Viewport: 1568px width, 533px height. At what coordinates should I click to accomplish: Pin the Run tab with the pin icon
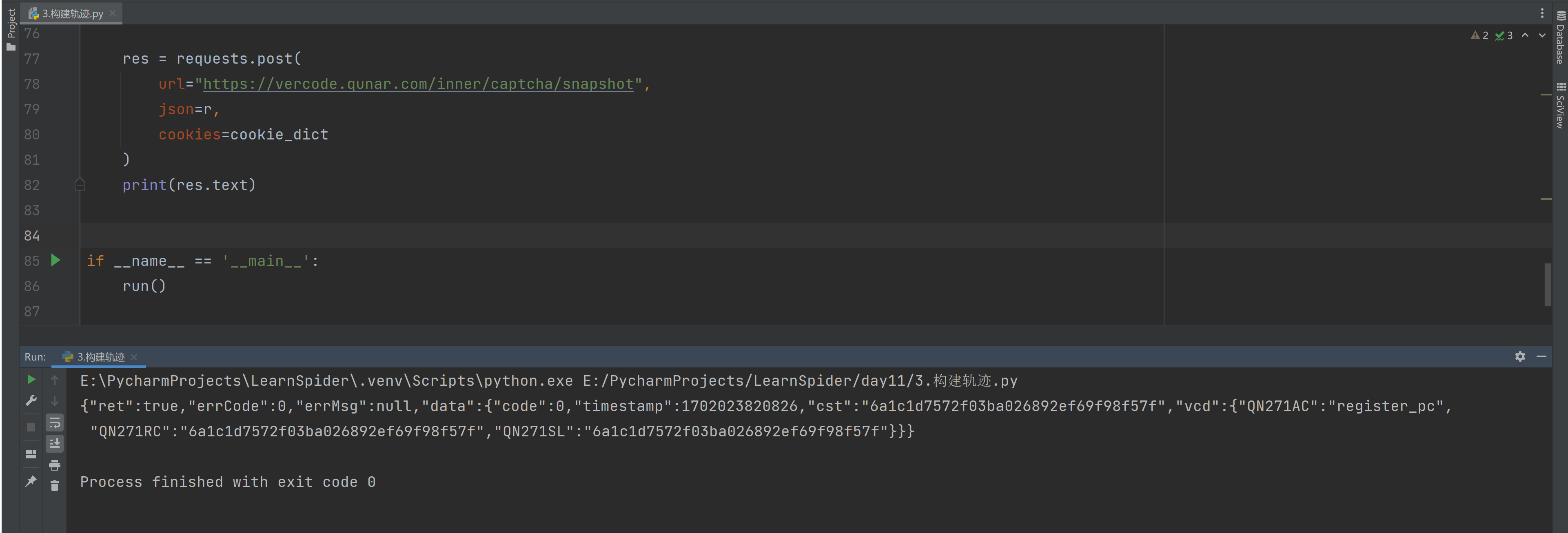(x=31, y=481)
